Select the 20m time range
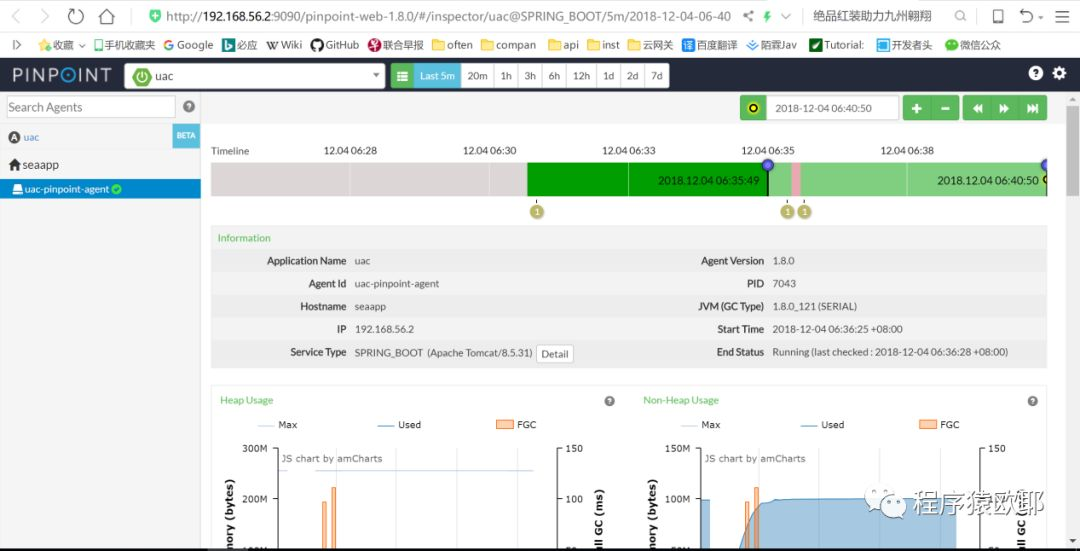Image resolution: width=1080 pixels, height=551 pixels. [x=477, y=76]
